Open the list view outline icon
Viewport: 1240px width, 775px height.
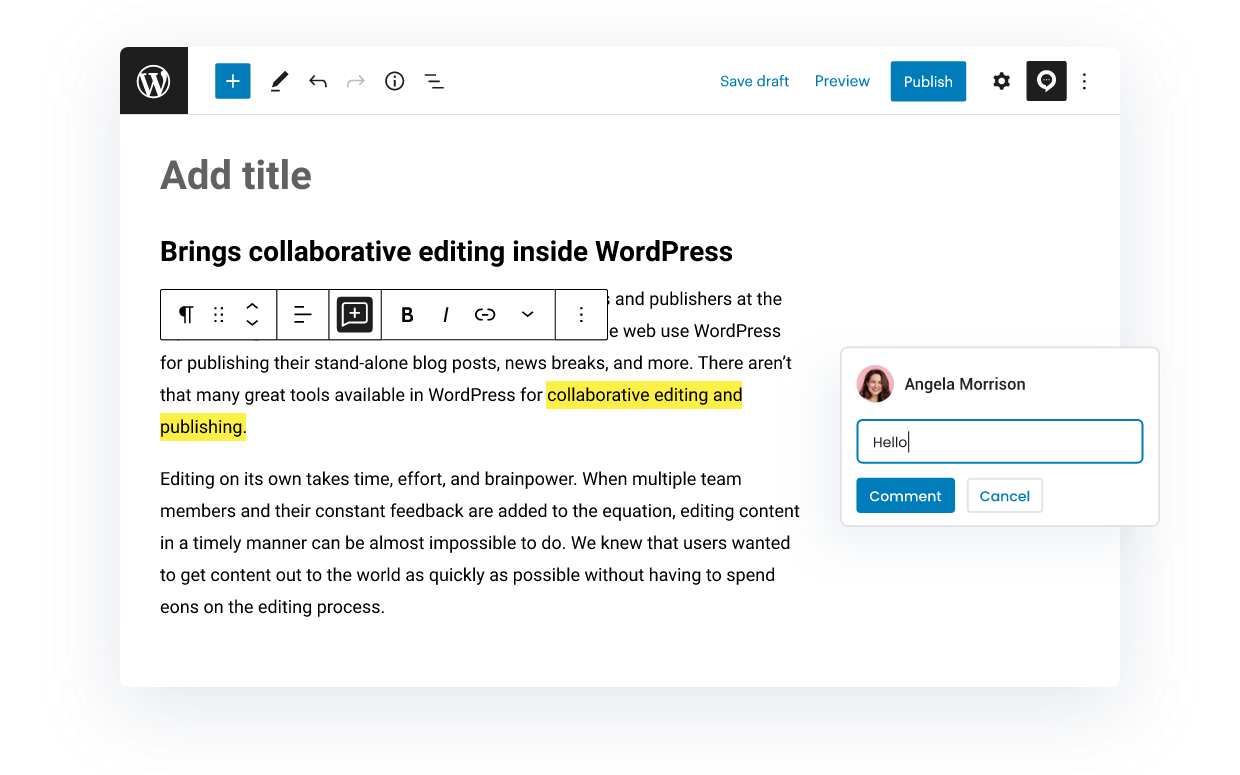click(434, 82)
